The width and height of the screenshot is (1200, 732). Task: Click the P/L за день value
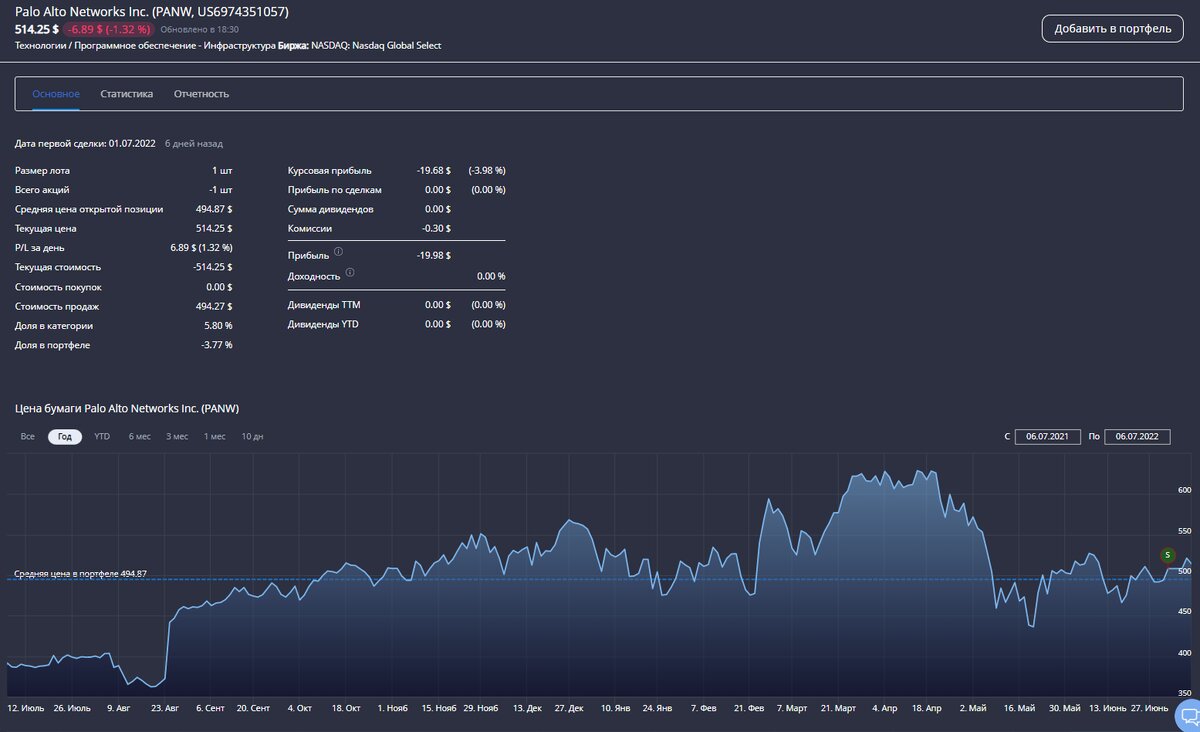[201, 248]
